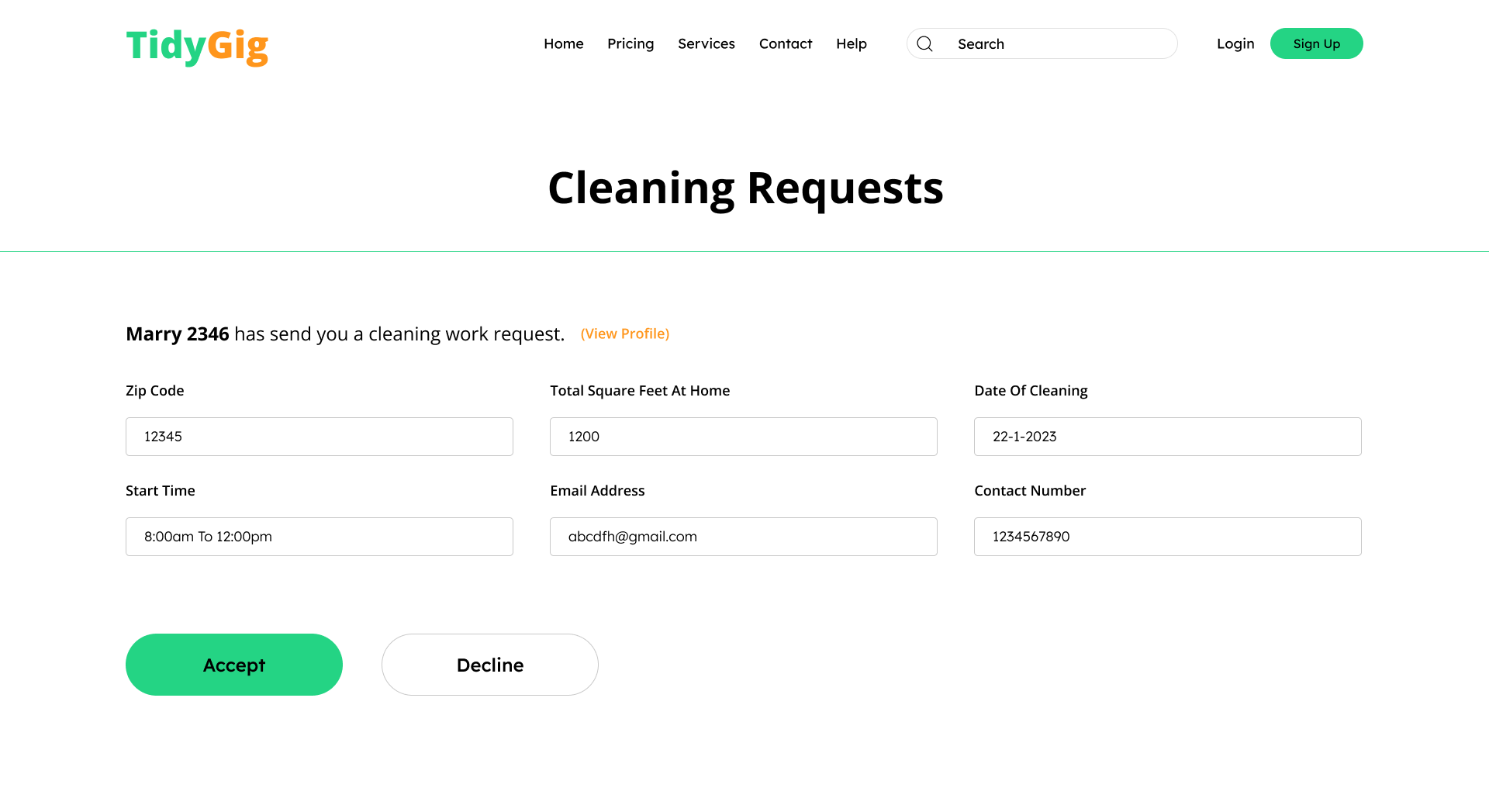Go to the Contact page

click(785, 43)
